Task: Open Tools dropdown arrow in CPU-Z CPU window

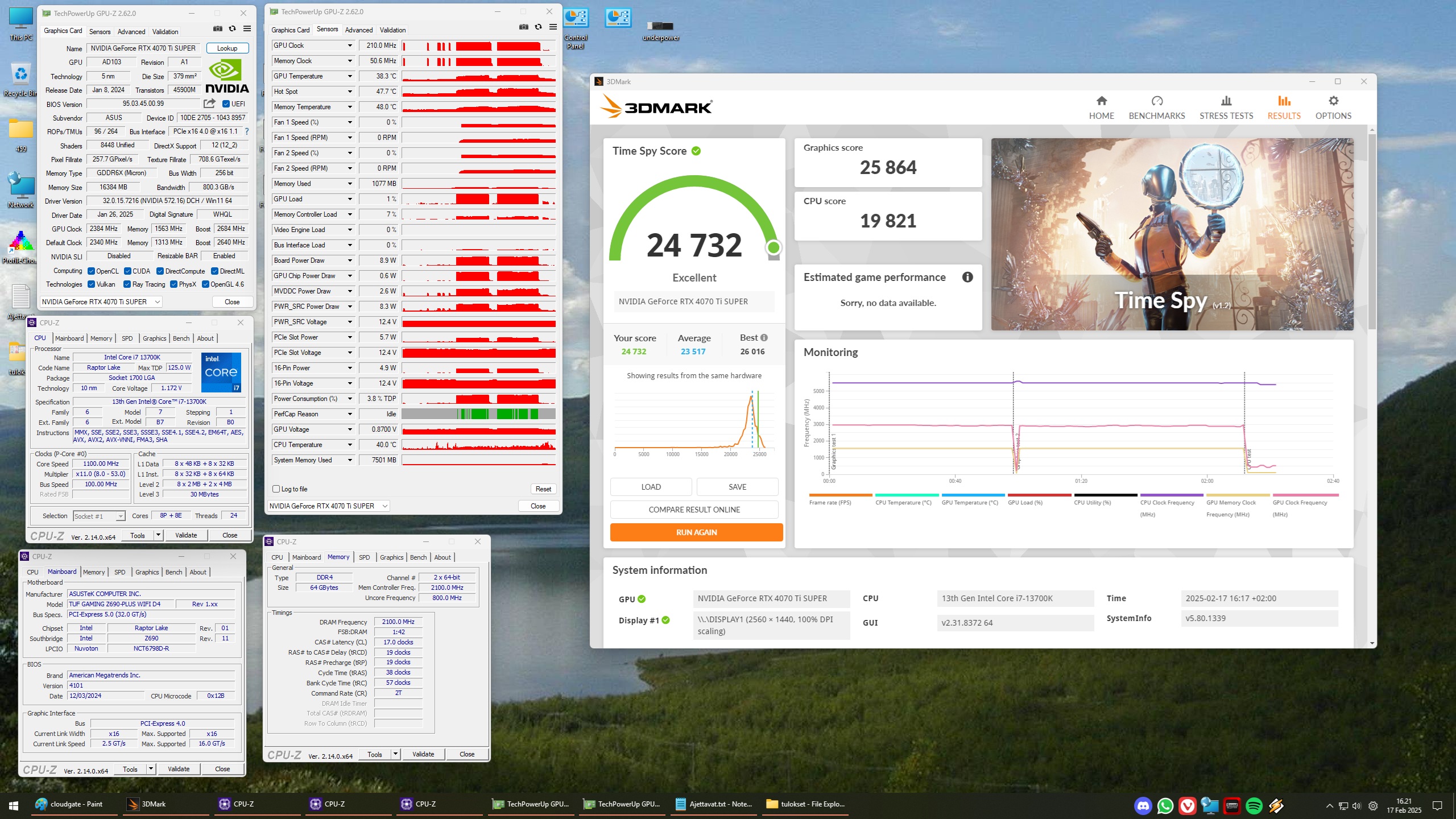Action: pyautogui.click(x=158, y=535)
